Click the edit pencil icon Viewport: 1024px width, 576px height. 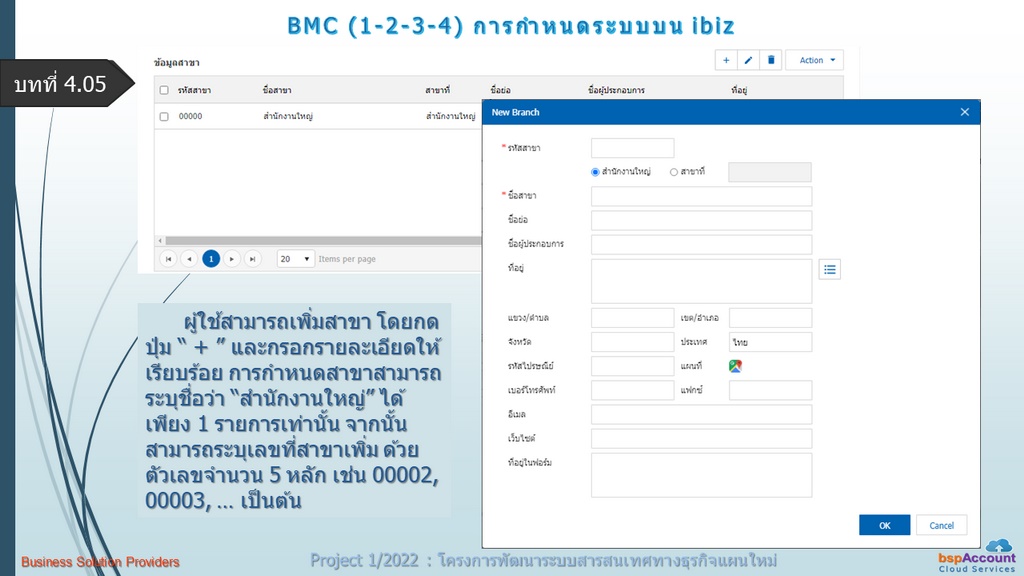click(x=748, y=60)
